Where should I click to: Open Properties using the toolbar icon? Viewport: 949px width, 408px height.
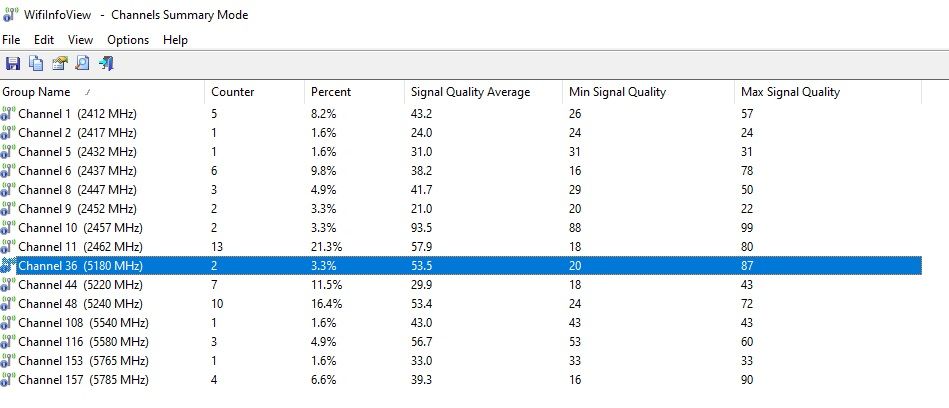pyautogui.click(x=59, y=64)
